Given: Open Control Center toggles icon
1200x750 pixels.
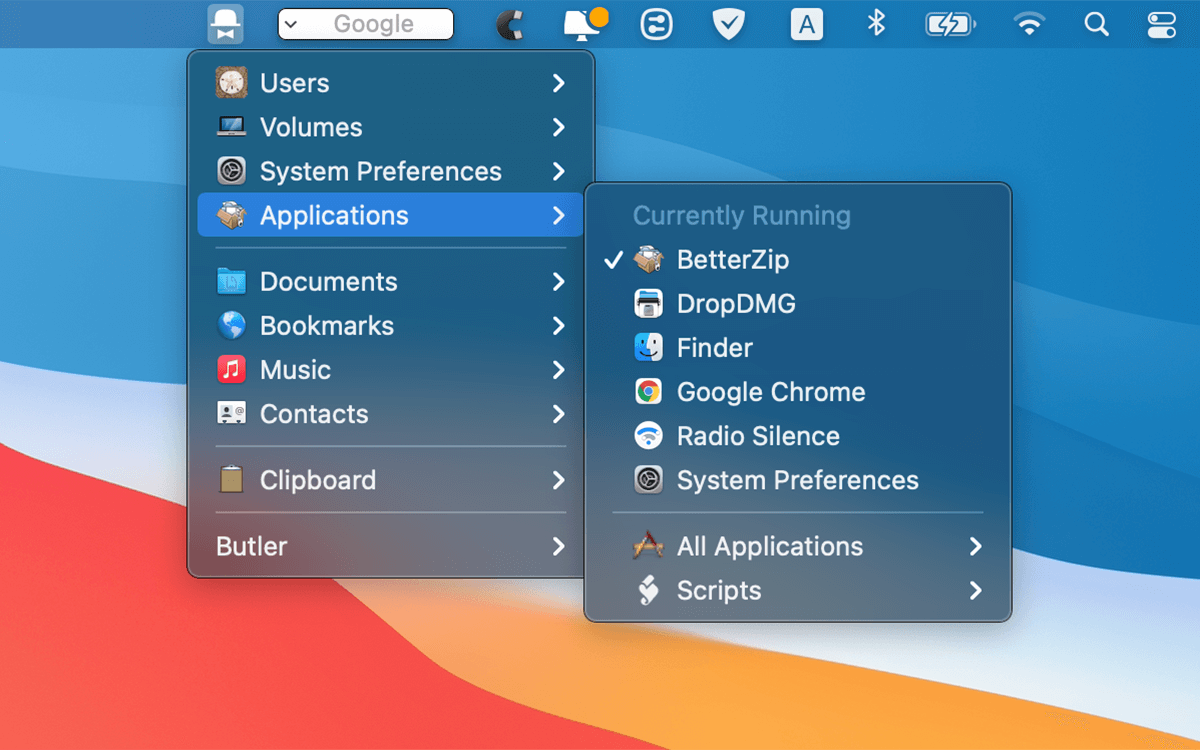Looking at the screenshot, I should (1161, 24).
